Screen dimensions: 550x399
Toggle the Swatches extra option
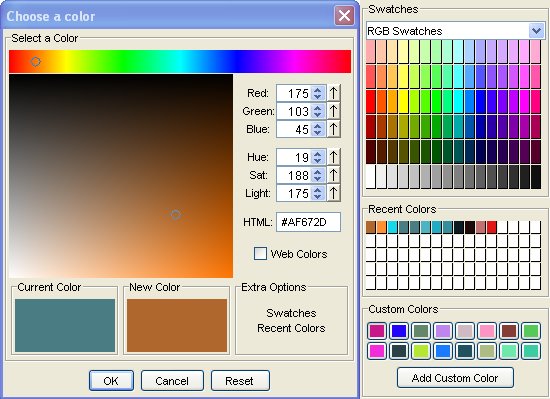pos(291,313)
